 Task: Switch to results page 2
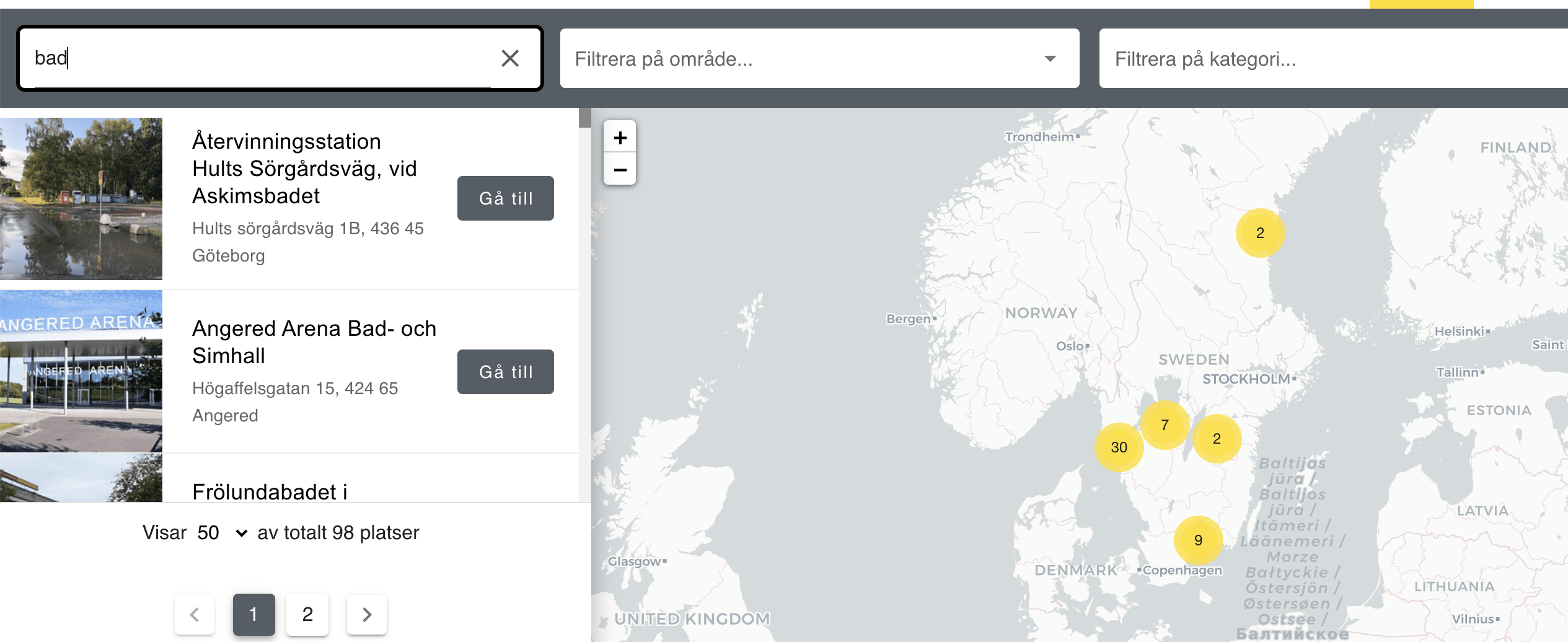click(x=307, y=614)
